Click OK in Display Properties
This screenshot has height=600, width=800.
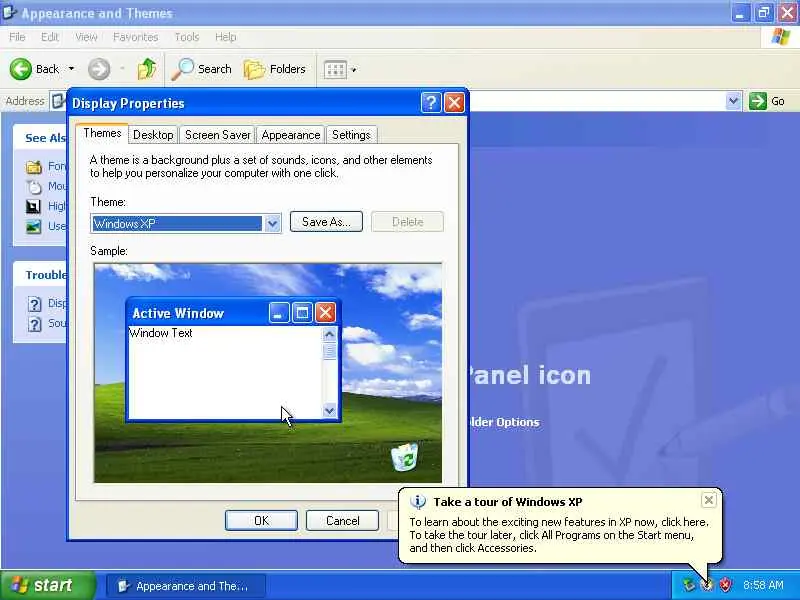(261, 520)
